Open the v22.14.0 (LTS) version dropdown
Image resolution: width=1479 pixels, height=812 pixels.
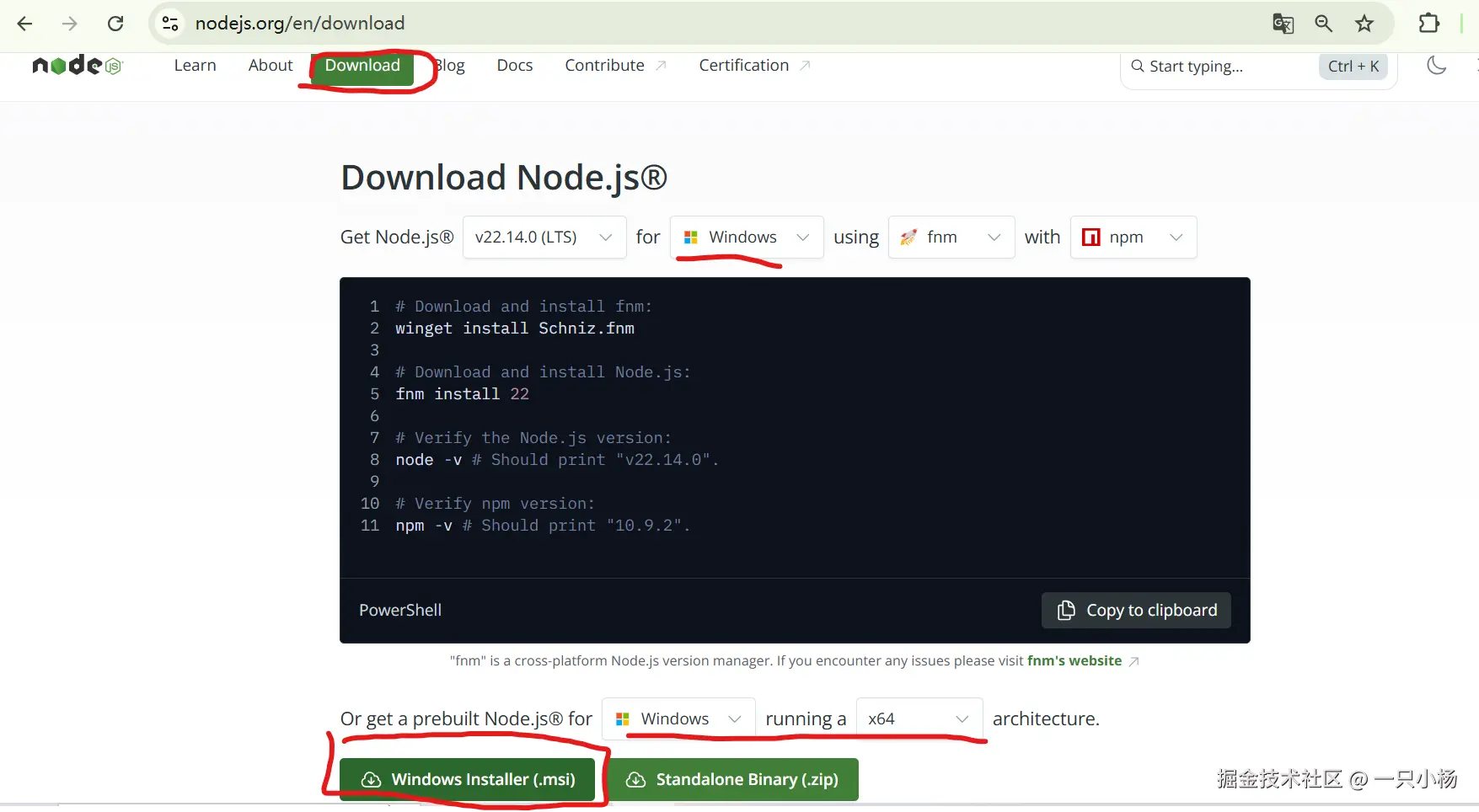click(544, 238)
